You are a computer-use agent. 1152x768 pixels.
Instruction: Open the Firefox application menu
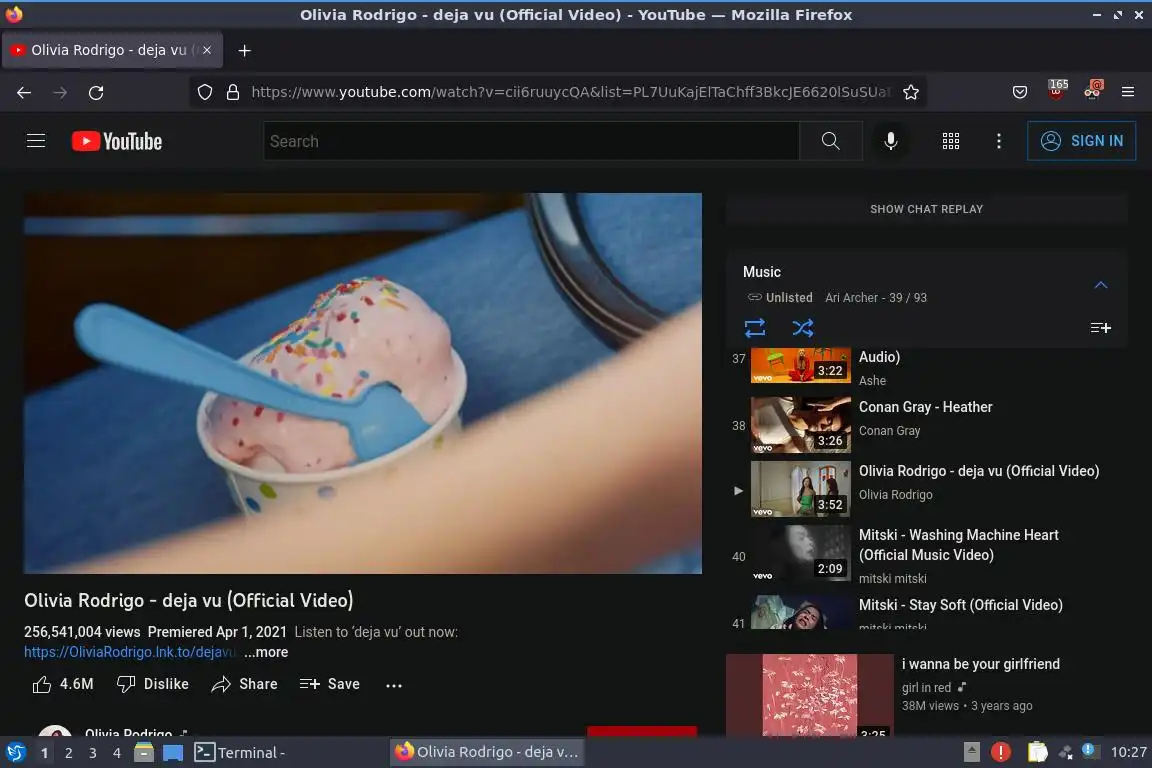(1128, 93)
